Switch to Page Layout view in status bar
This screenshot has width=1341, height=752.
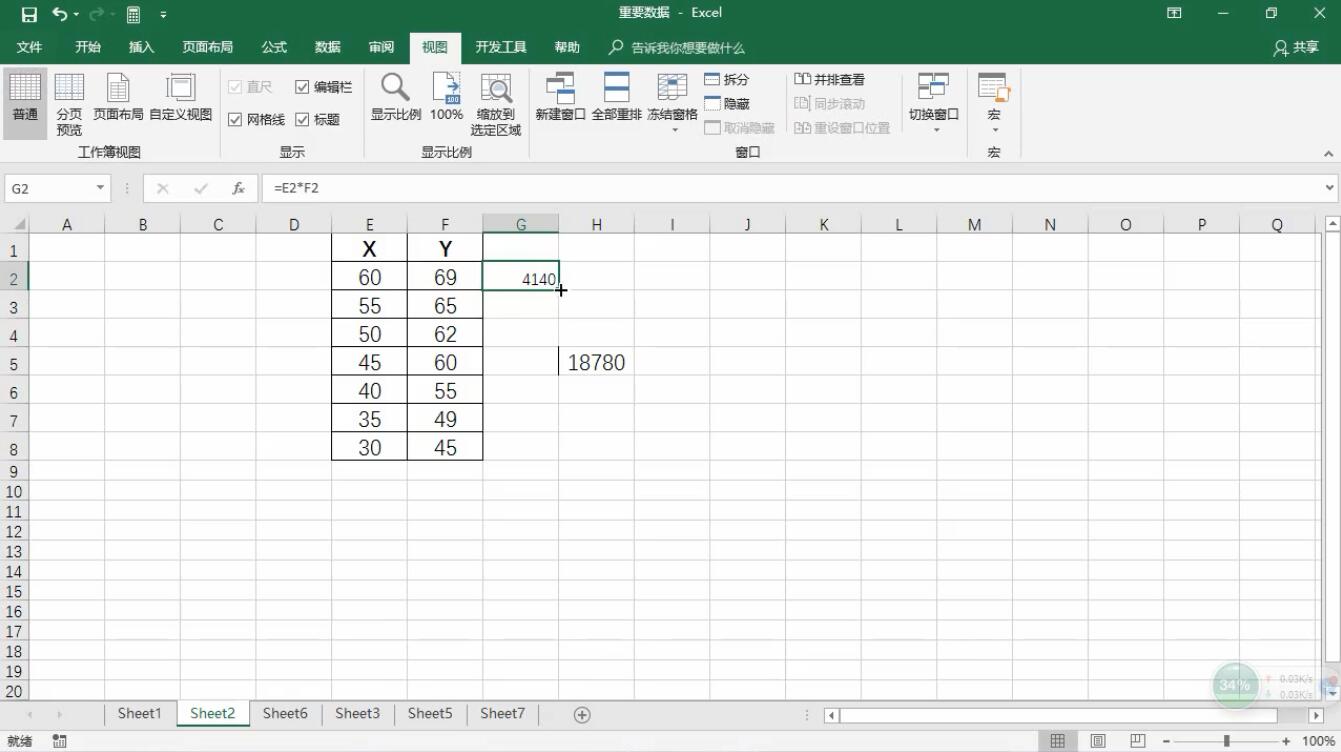coord(1098,741)
